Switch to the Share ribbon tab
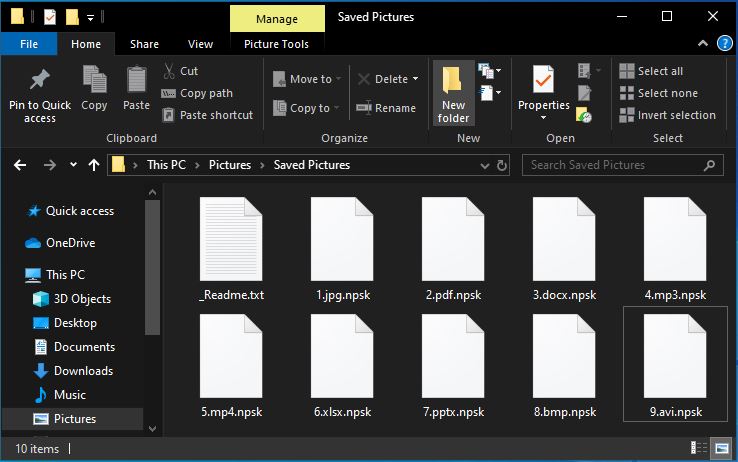 coord(144,44)
